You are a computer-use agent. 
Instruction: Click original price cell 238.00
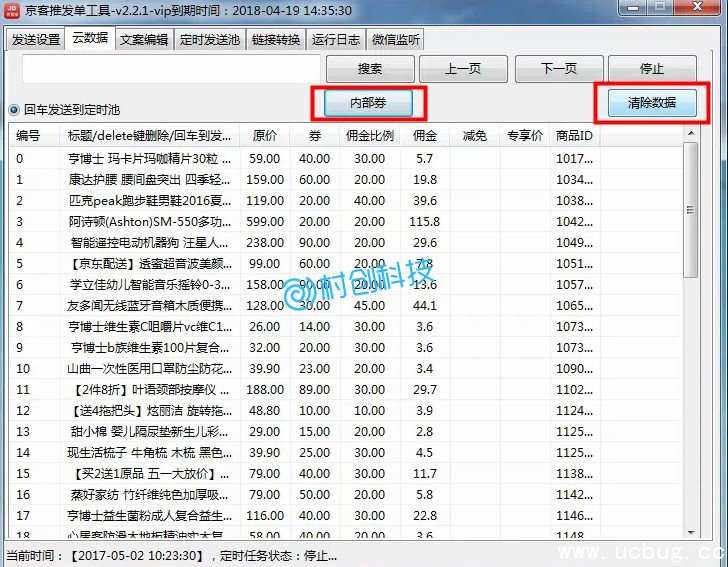click(x=265, y=242)
